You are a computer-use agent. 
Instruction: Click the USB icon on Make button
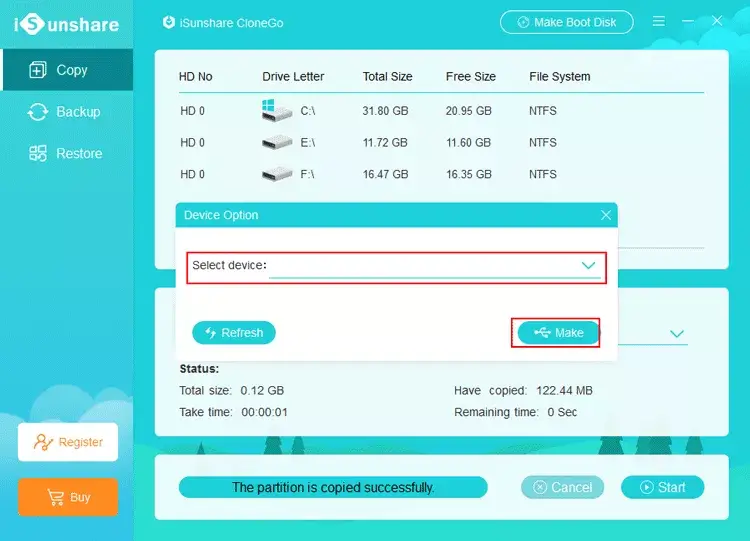542,332
